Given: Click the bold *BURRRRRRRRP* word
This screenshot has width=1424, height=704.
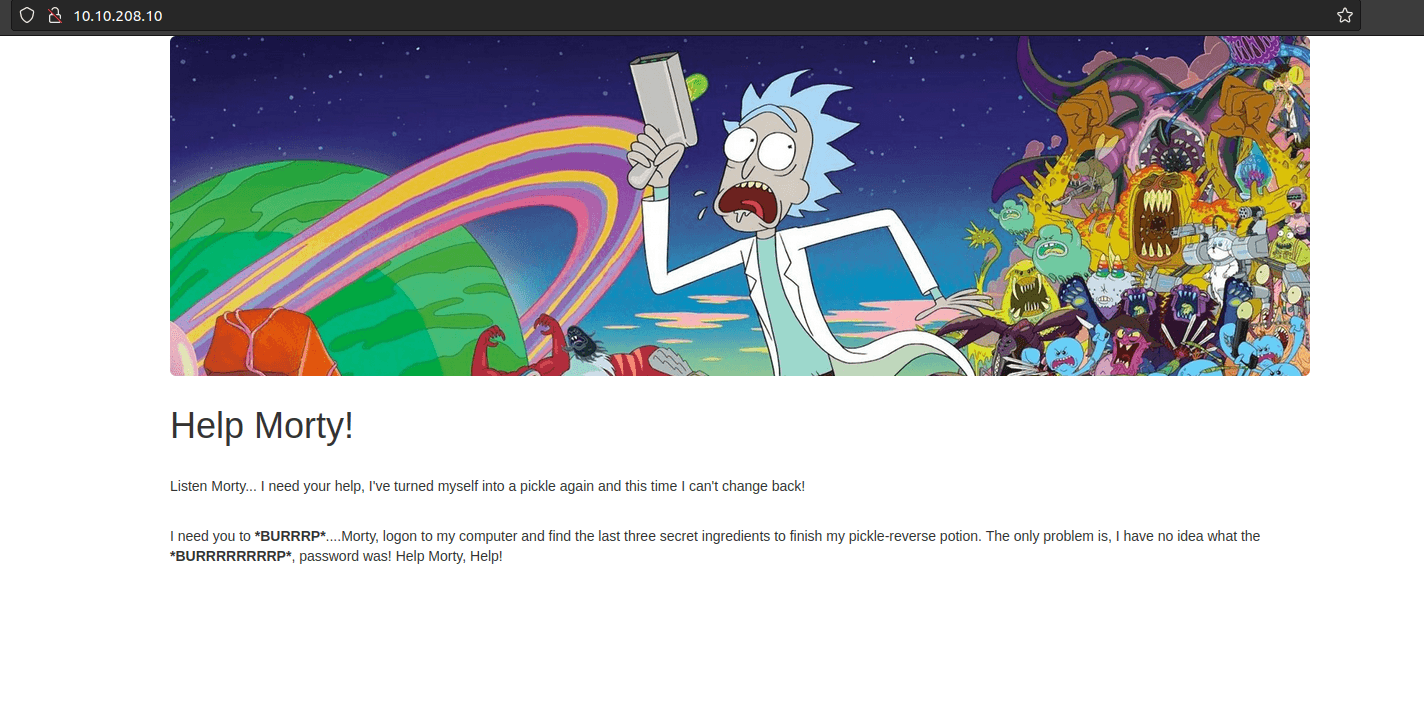Looking at the screenshot, I should tap(231, 556).
